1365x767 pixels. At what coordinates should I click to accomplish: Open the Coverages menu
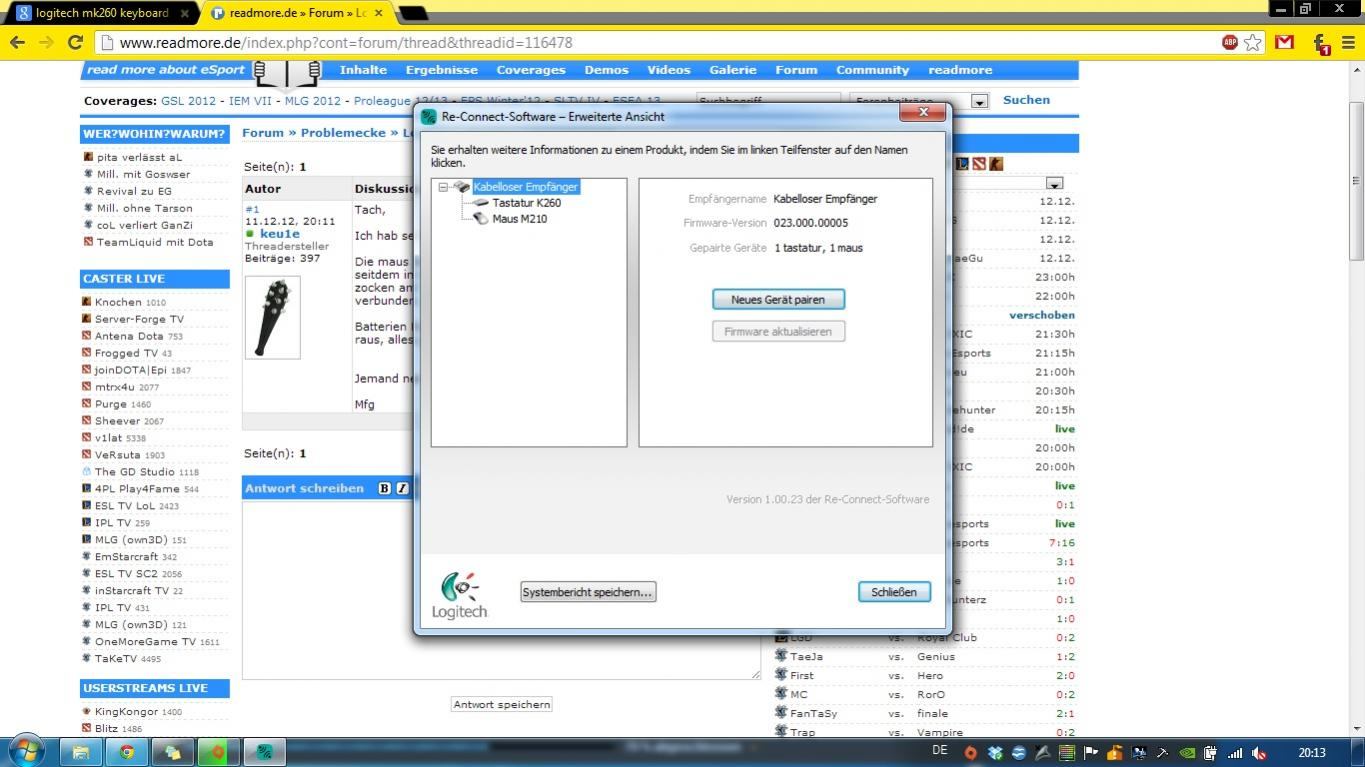pyautogui.click(x=531, y=70)
